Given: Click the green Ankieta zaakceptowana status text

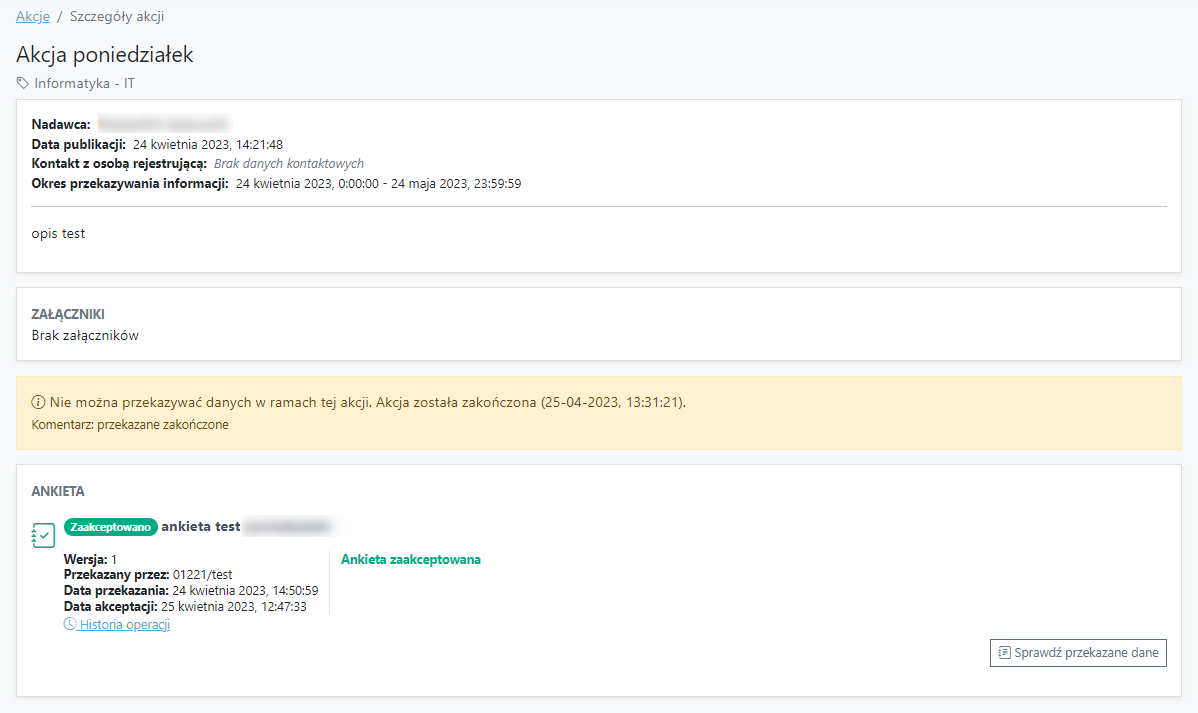Looking at the screenshot, I should 410,559.
